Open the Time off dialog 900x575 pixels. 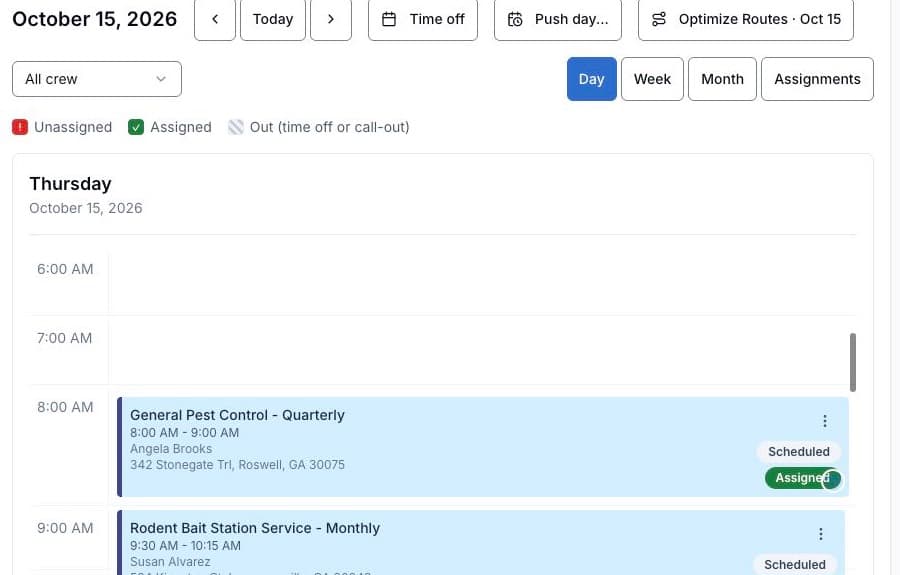pyautogui.click(x=422, y=20)
